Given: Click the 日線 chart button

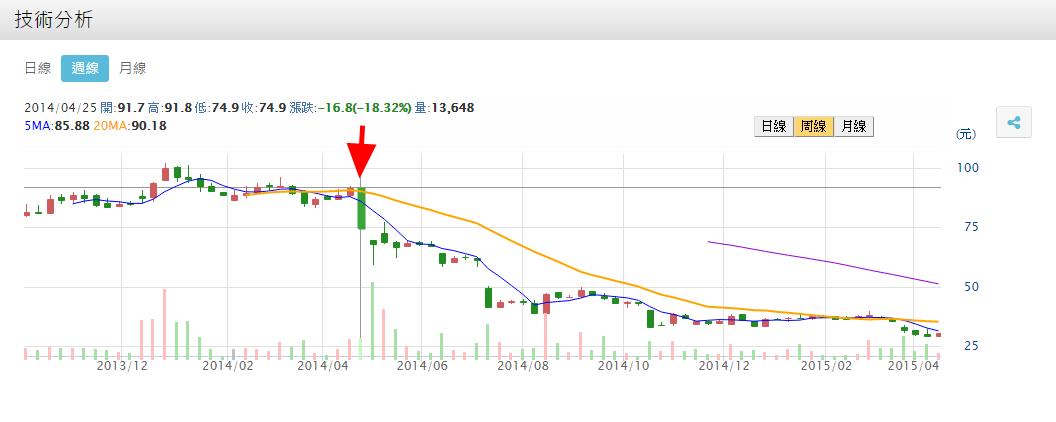Looking at the screenshot, I should pos(774,127).
